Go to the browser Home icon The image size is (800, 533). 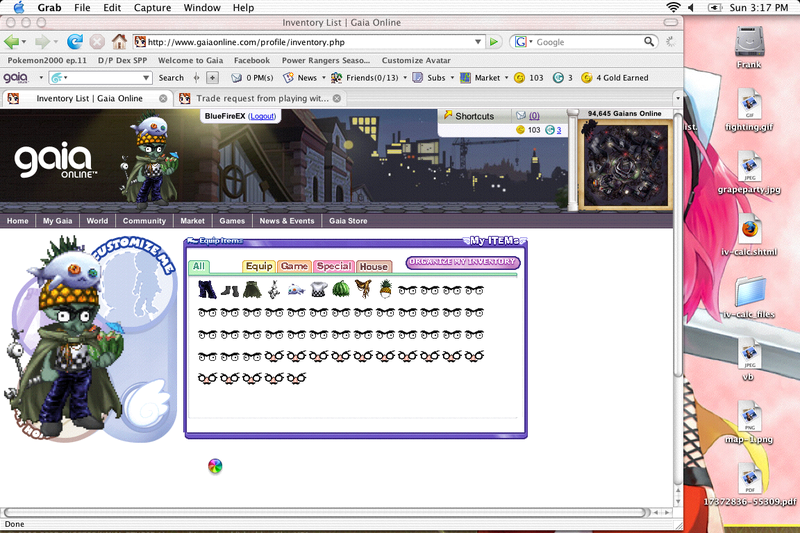pos(119,41)
